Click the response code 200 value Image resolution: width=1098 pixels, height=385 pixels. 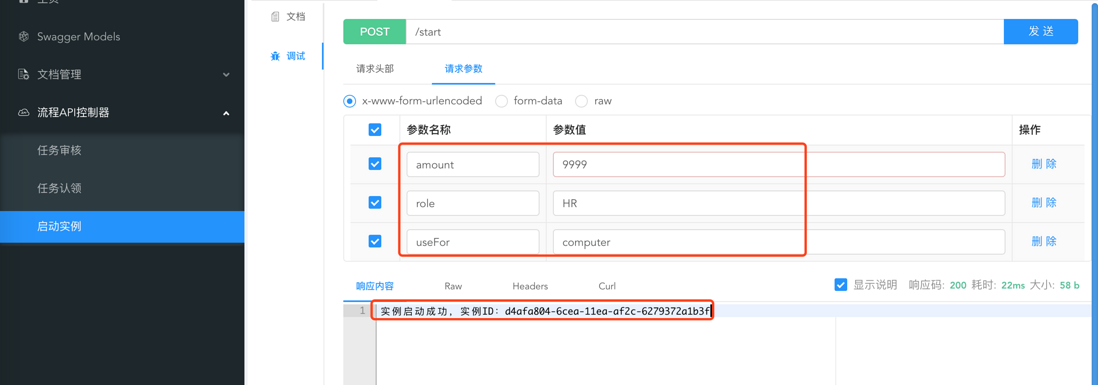958,286
